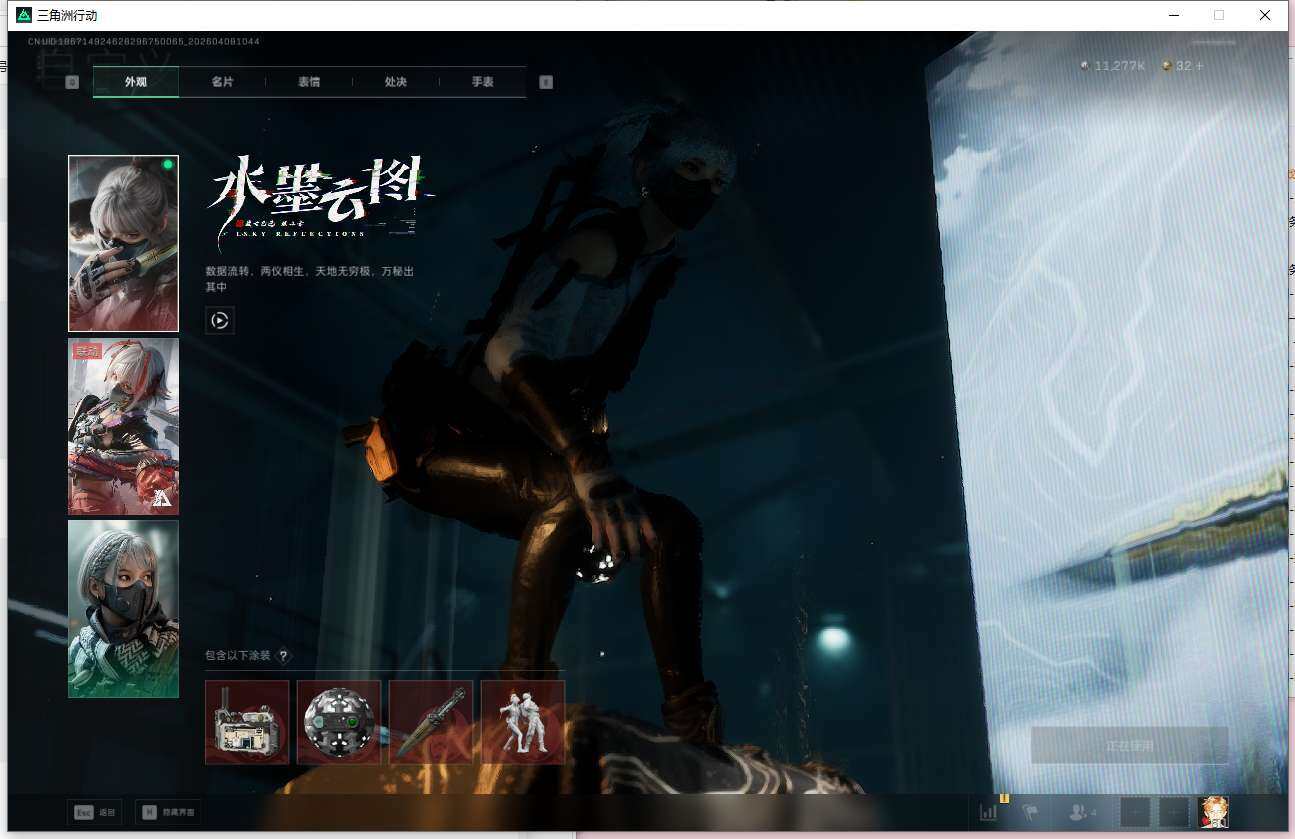Open the player avatar profile
This screenshot has width=1295, height=839.
pos(1214,812)
